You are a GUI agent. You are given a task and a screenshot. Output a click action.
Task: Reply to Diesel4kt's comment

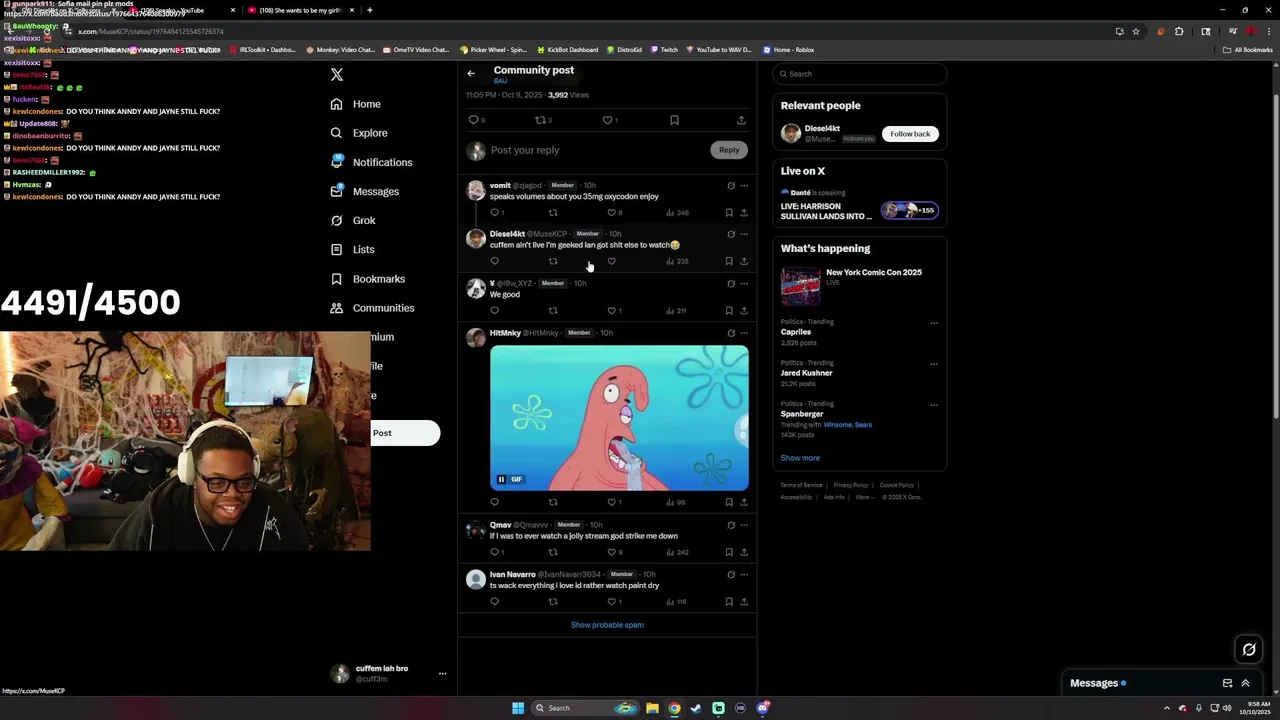[494, 261]
